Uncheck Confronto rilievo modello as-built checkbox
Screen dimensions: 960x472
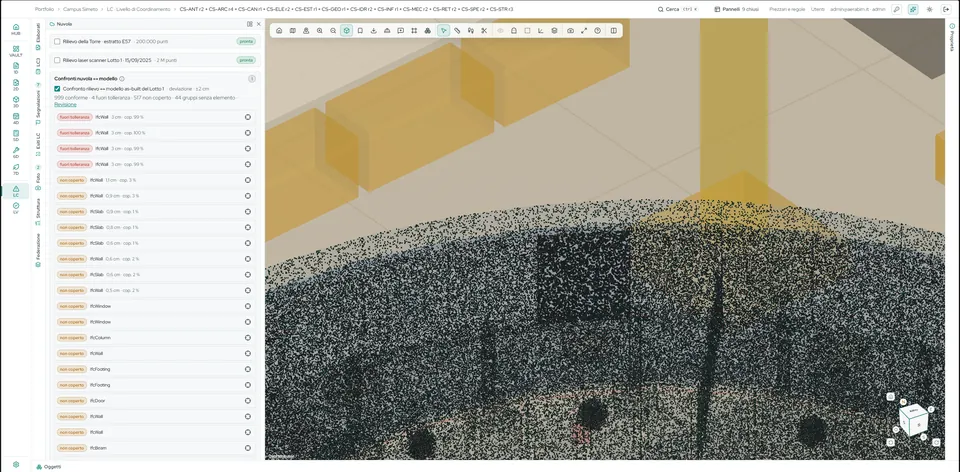[x=57, y=89]
